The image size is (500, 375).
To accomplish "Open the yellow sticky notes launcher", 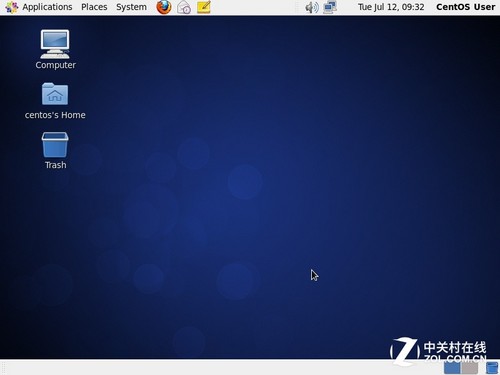I will pyautogui.click(x=204, y=7).
